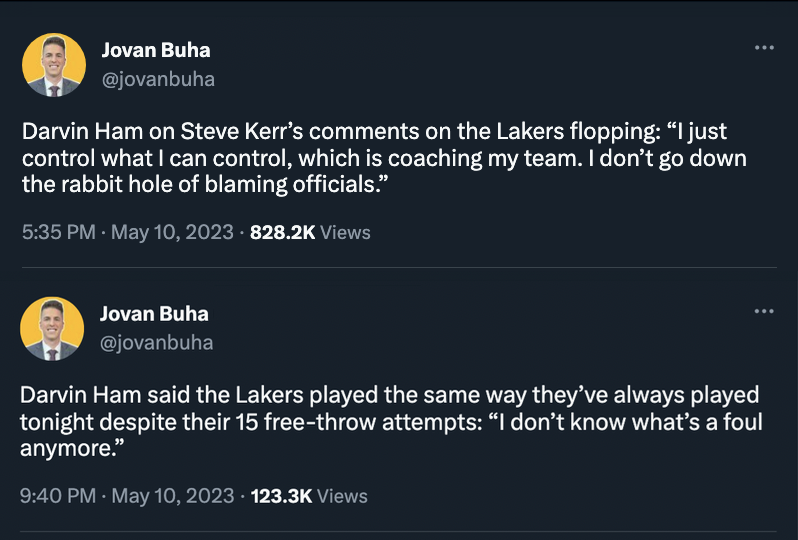Click the 5:35 PM timestamp
This screenshot has width=798, height=540.
click(58, 233)
